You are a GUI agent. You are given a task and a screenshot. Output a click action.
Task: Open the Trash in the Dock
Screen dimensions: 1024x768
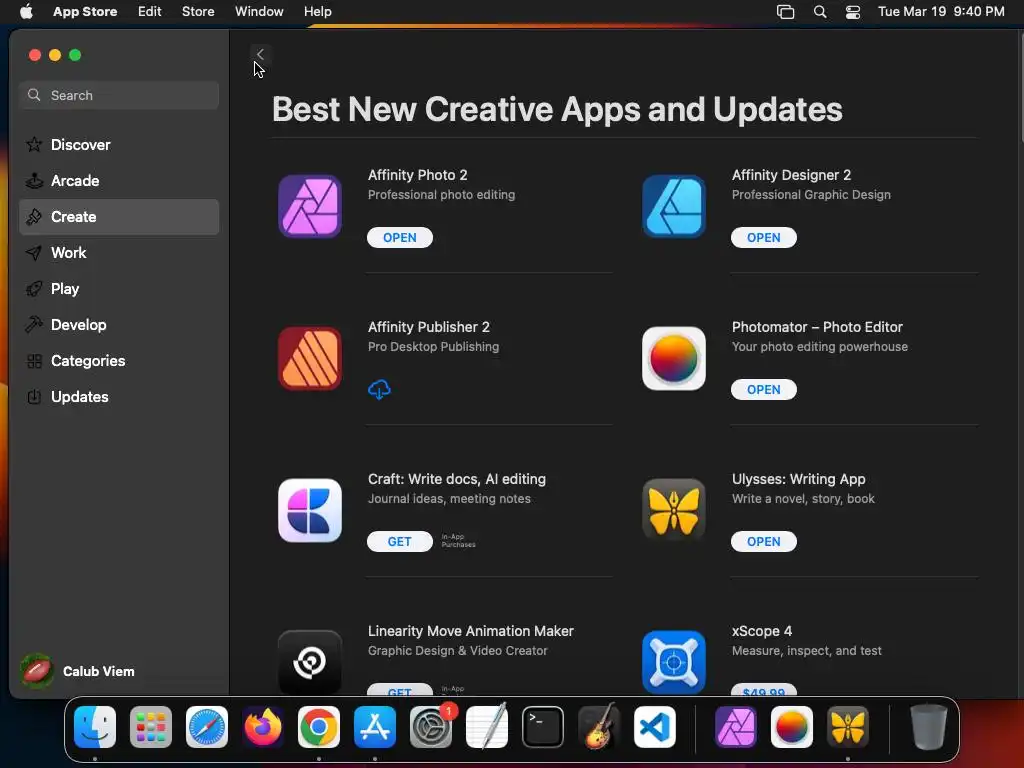[x=929, y=727]
